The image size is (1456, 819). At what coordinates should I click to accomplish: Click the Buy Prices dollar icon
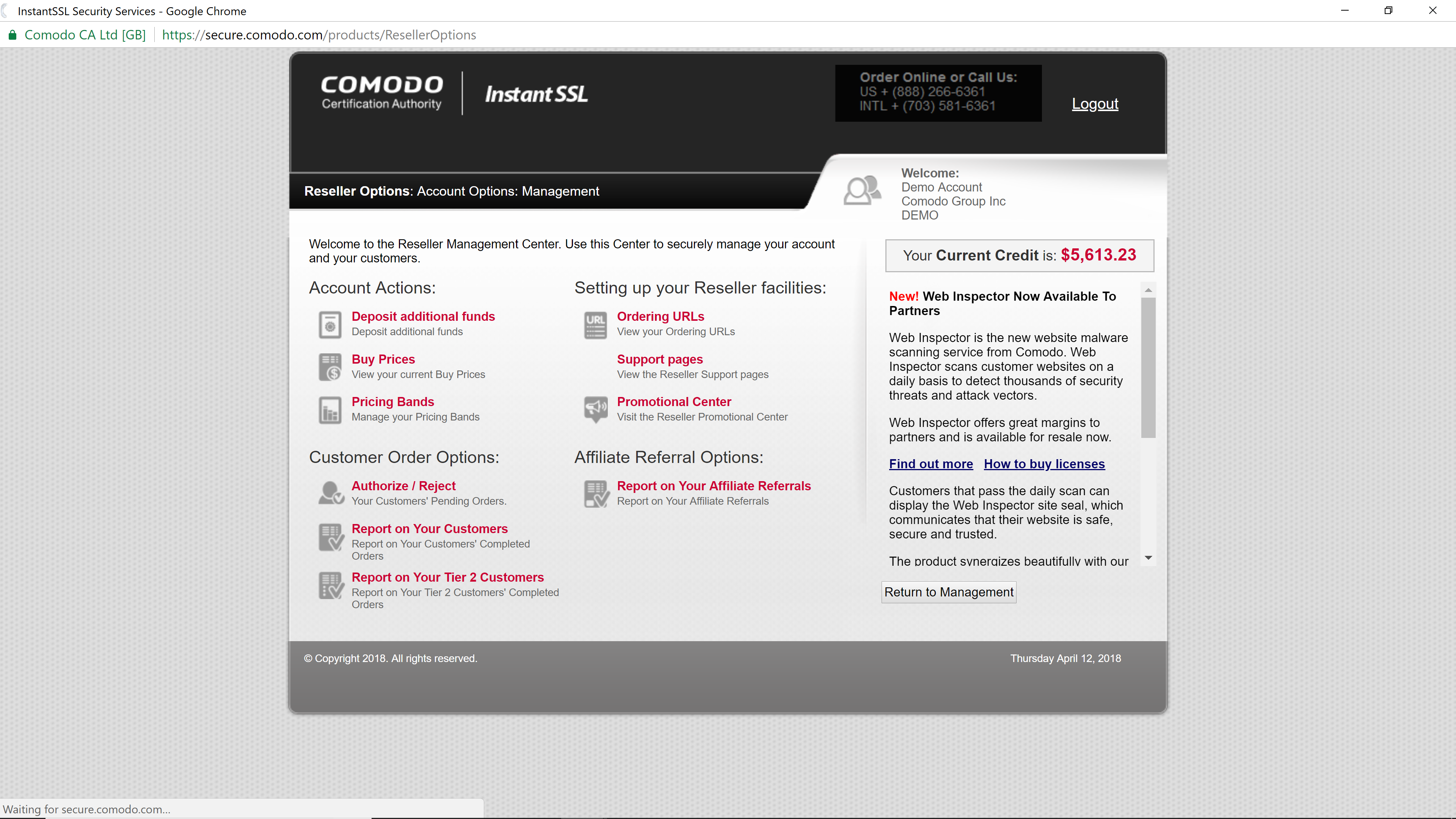coord(330,367)
